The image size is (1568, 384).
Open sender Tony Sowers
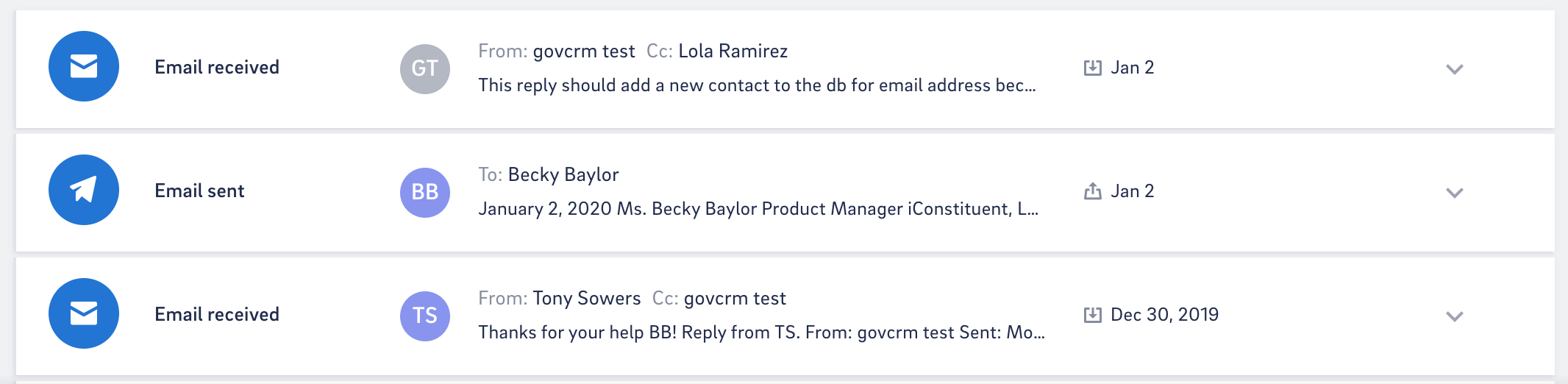pos(587,298)
